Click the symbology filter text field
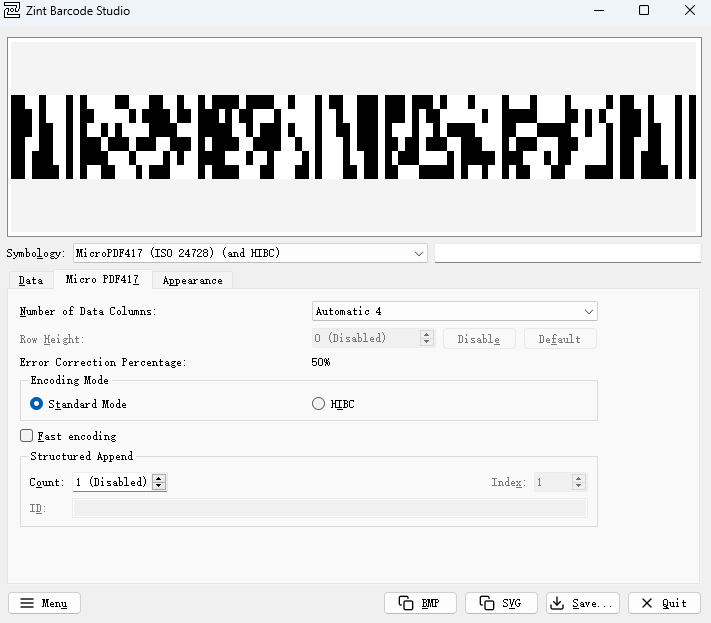This screenshot has width=711, height=623. tap(568, 254)
